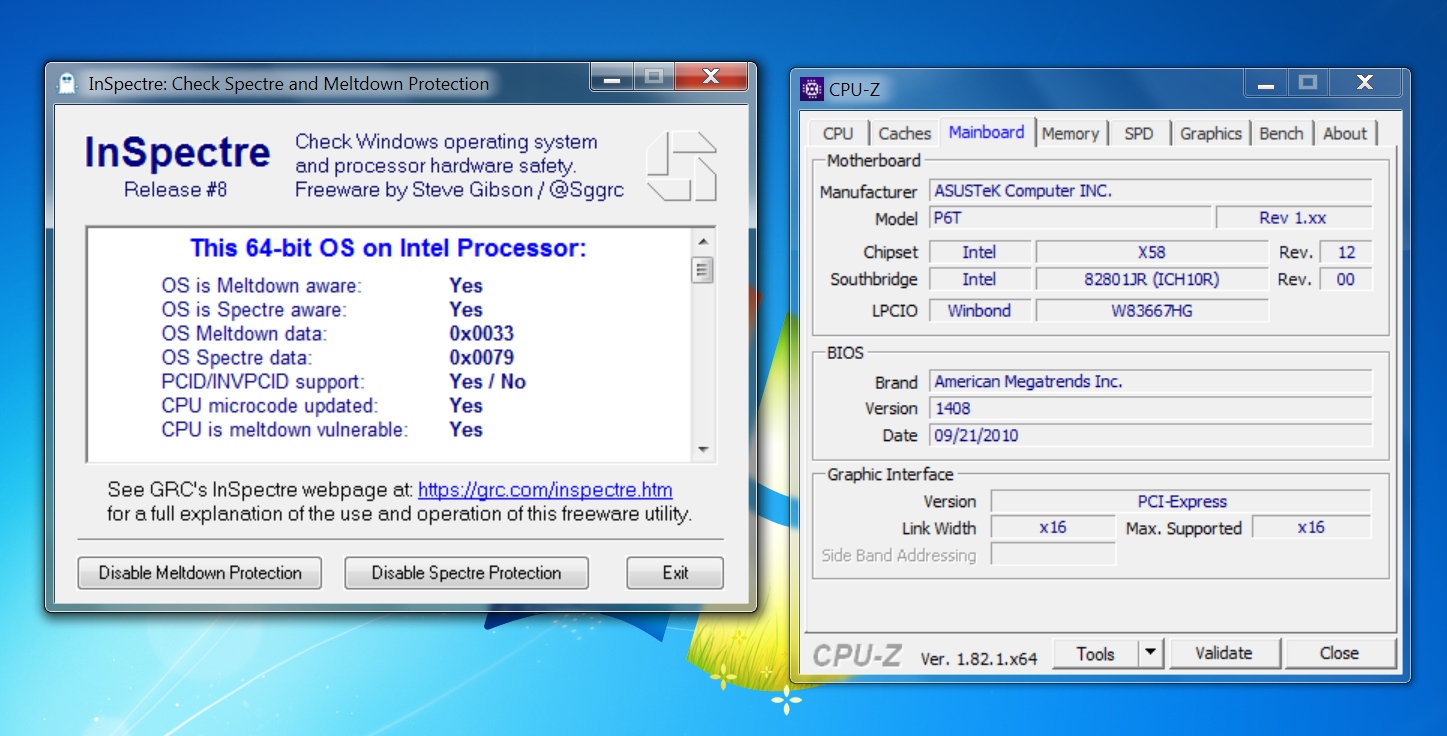
Task: Click the OS Meltdown data value 0x0033
Action: click(x=482, y=334)
